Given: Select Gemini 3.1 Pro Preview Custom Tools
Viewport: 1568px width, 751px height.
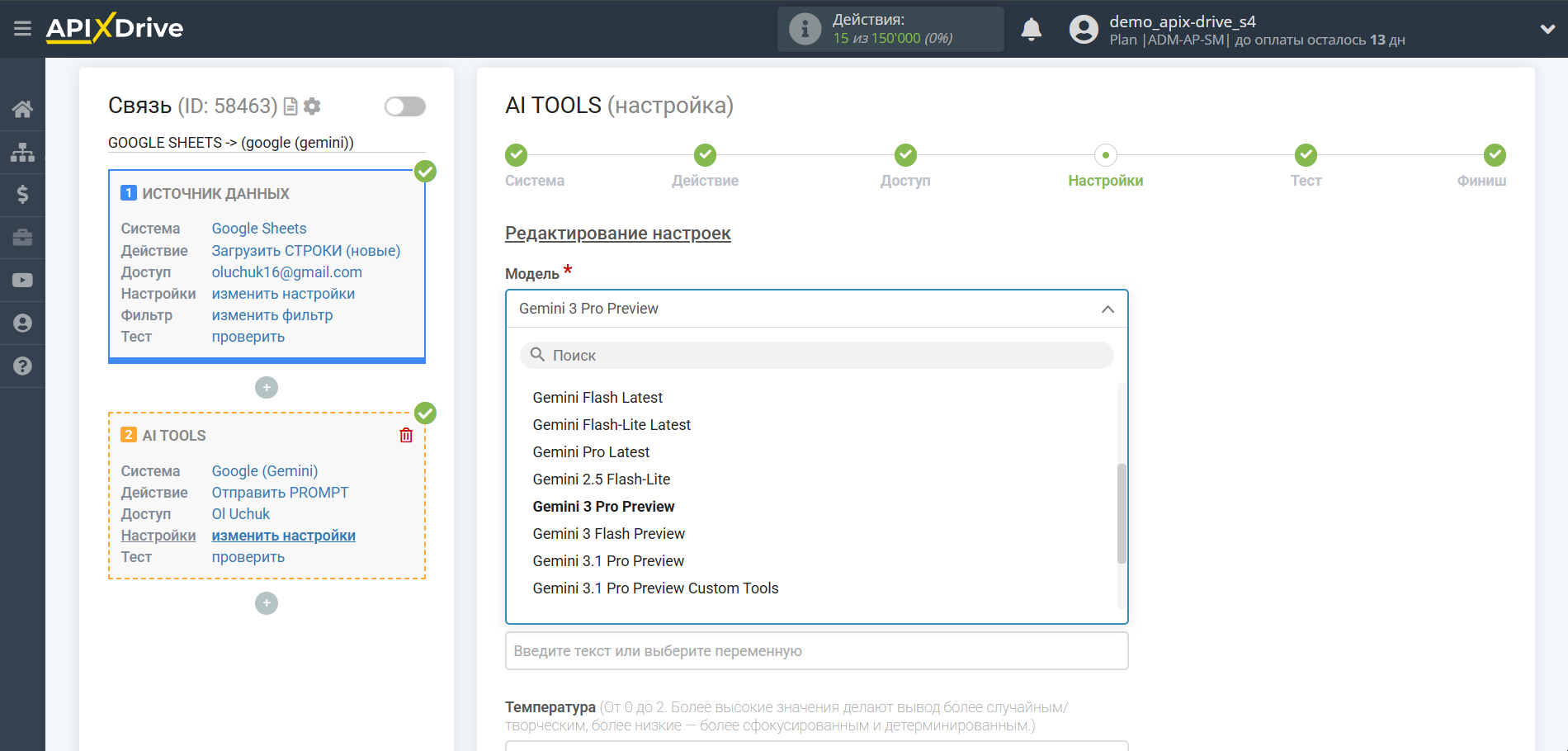Looking at the screenshot, I should pyautogui.click(x=655, y=588).
